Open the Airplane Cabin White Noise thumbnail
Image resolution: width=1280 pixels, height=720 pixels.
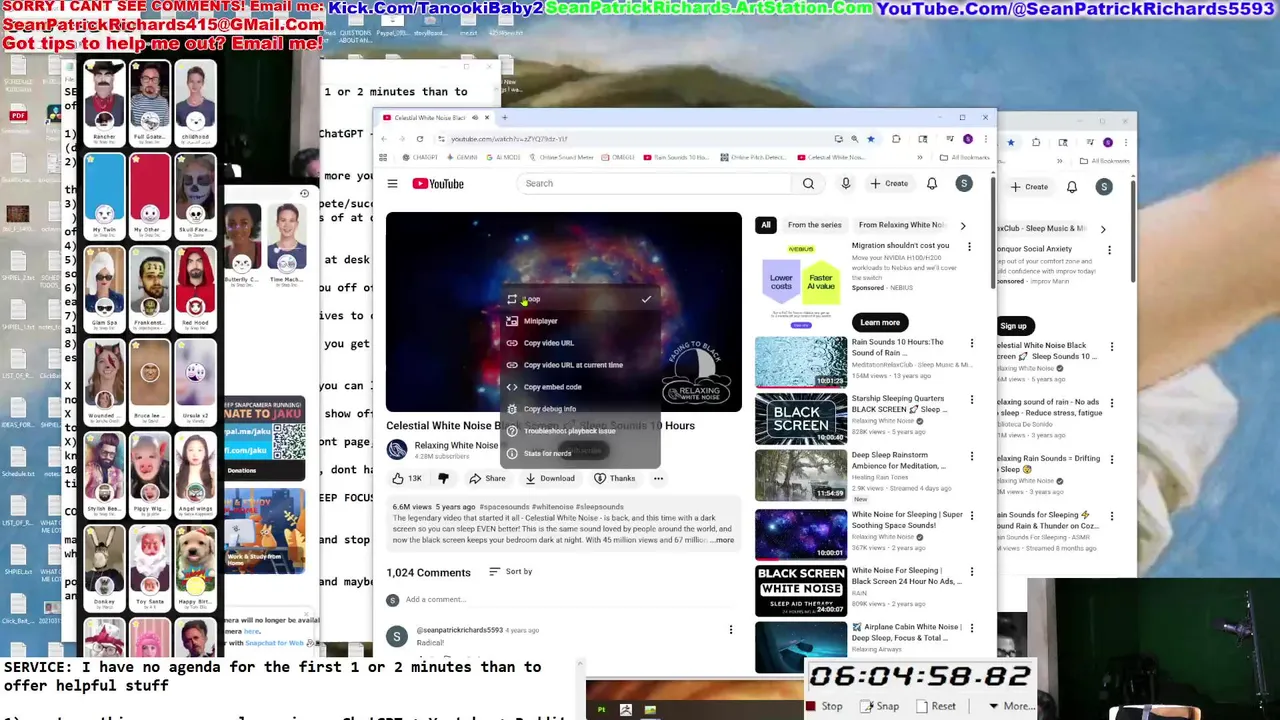point(800,647)
